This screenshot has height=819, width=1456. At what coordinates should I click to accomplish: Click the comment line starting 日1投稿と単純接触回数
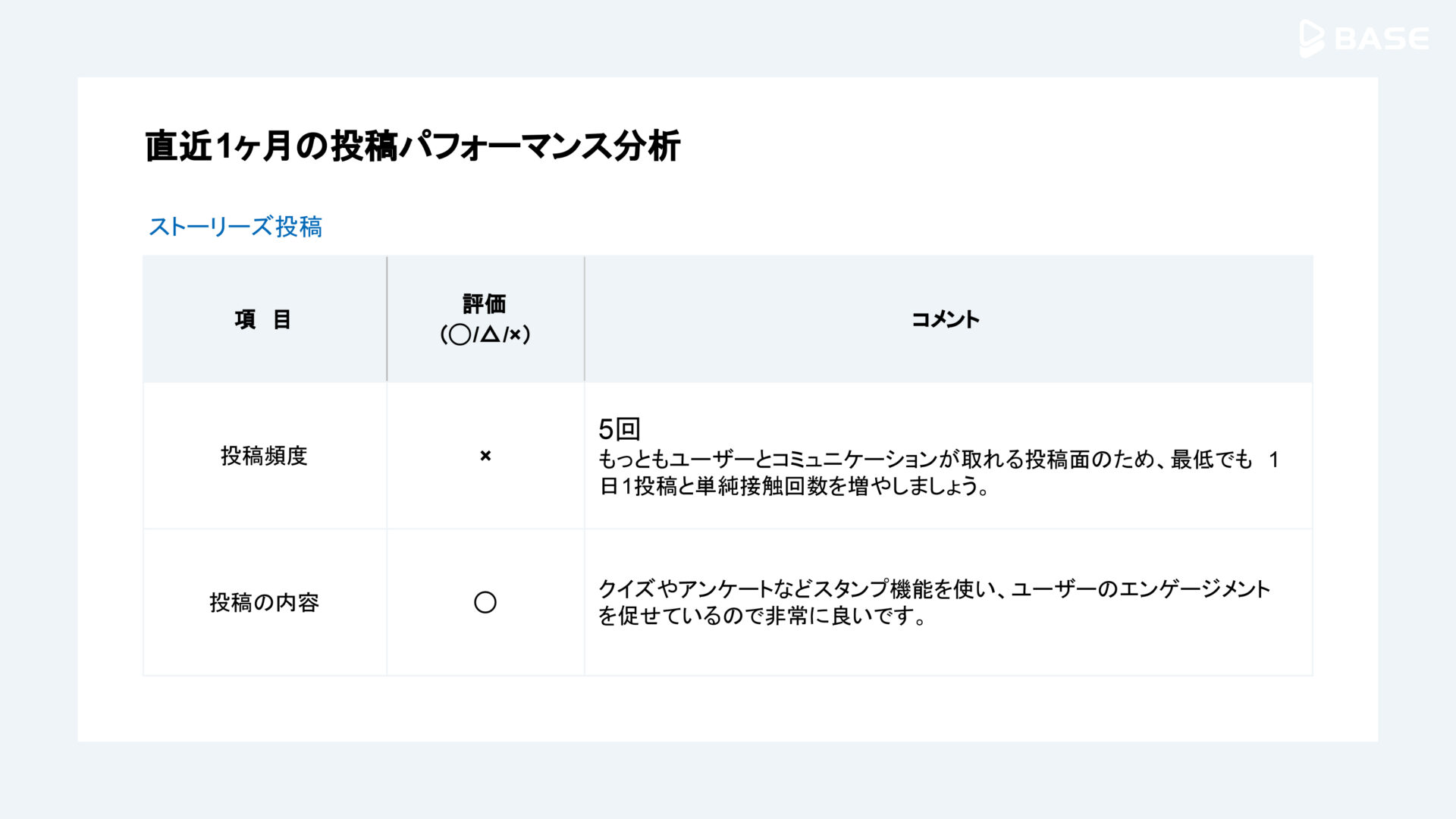tap(794, 486)
